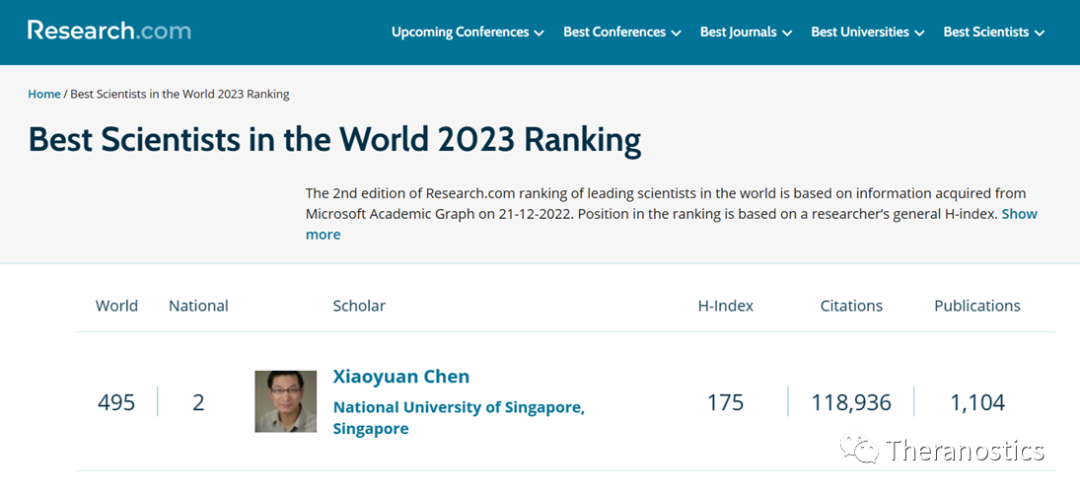
Task: Open the Upcoming Conferences menu
Action: tap(467, 32)
